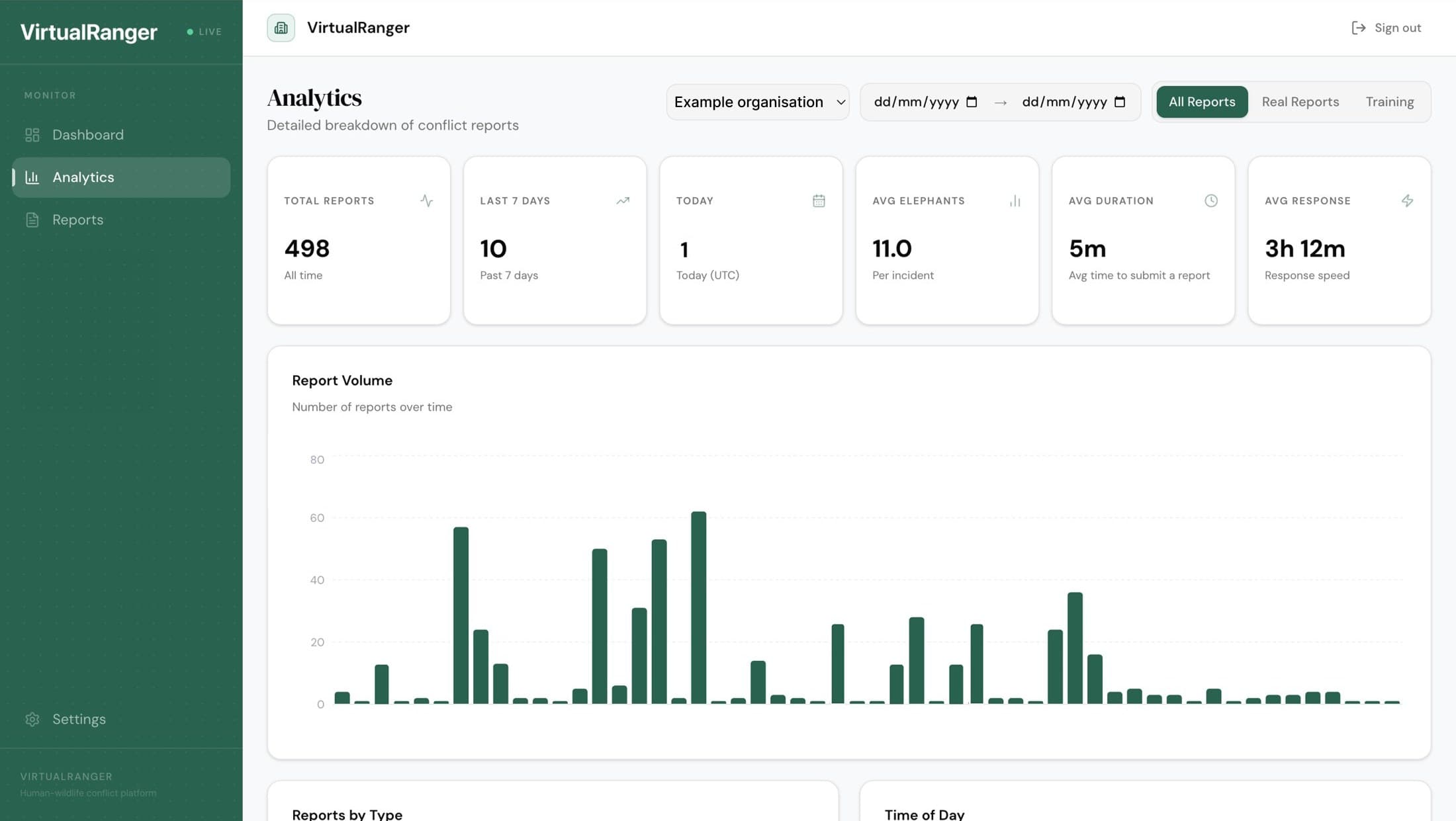Viewport: 1456px width, 821px height.
Task: Click the Avg Duration clock icon
Action: tap(1211, 200)
